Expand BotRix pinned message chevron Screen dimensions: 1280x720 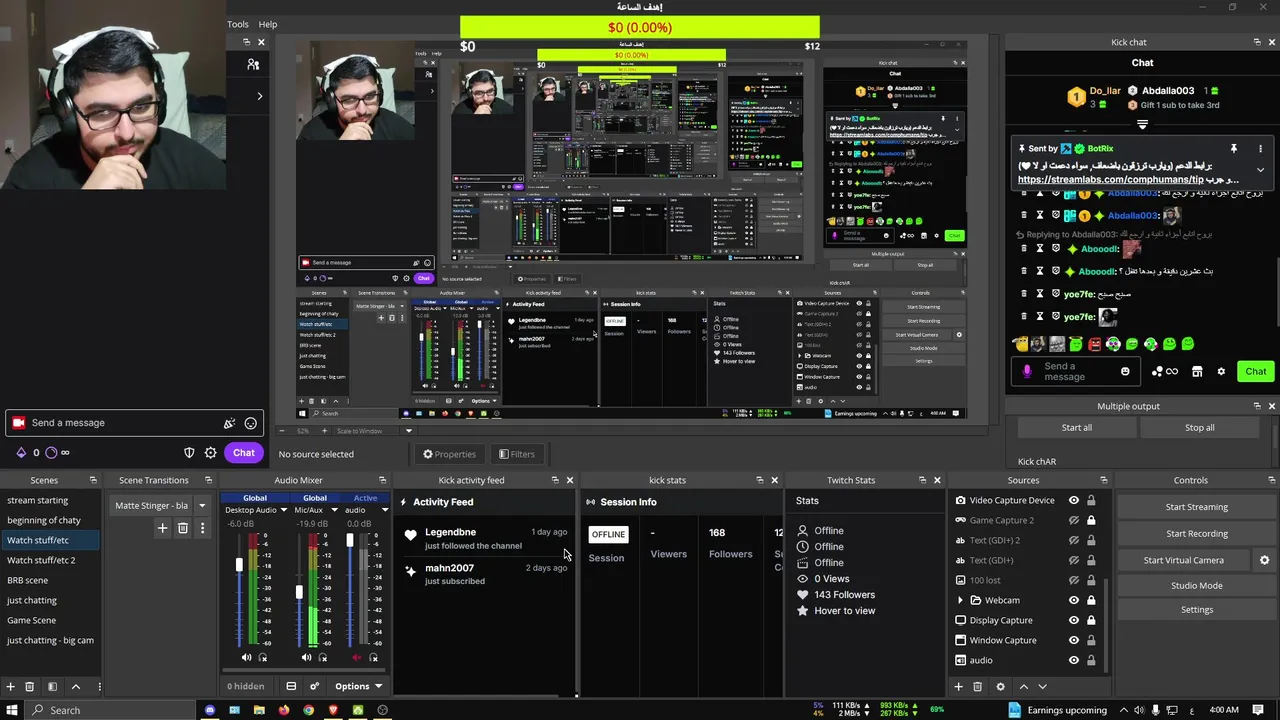click(x=1260, y=170)
